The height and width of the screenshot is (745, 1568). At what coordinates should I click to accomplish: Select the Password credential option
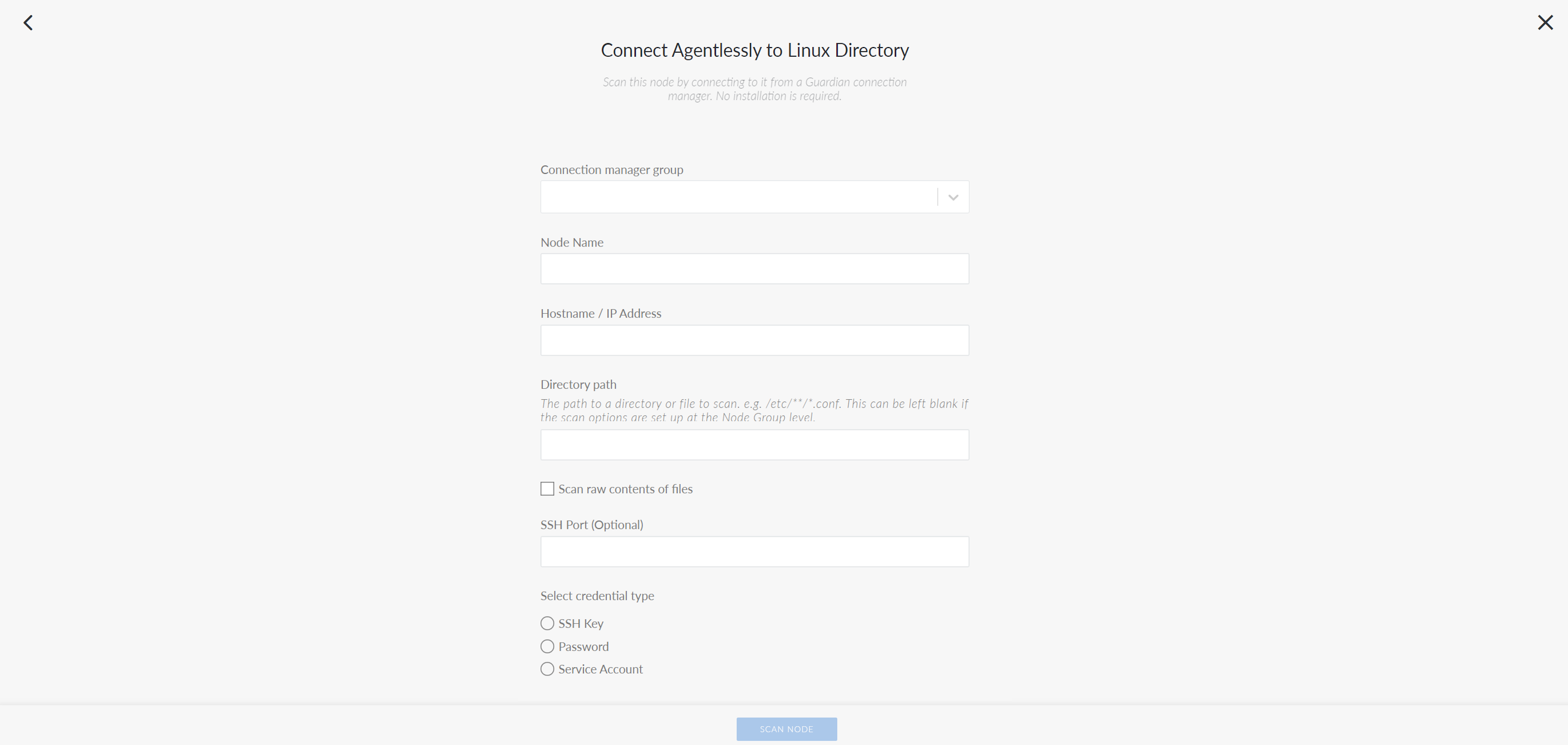tap(547, 646)
